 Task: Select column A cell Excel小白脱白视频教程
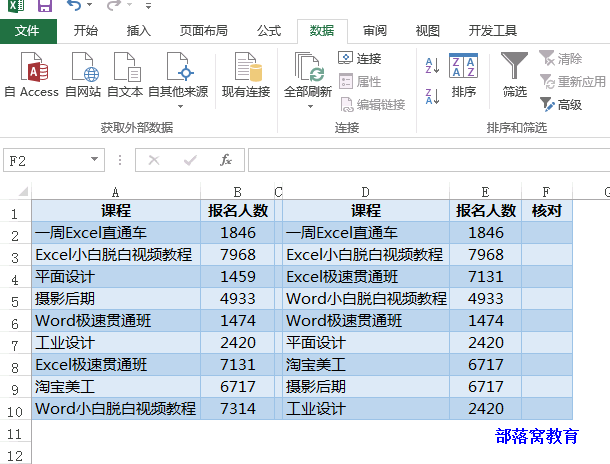tap(116, 255)
